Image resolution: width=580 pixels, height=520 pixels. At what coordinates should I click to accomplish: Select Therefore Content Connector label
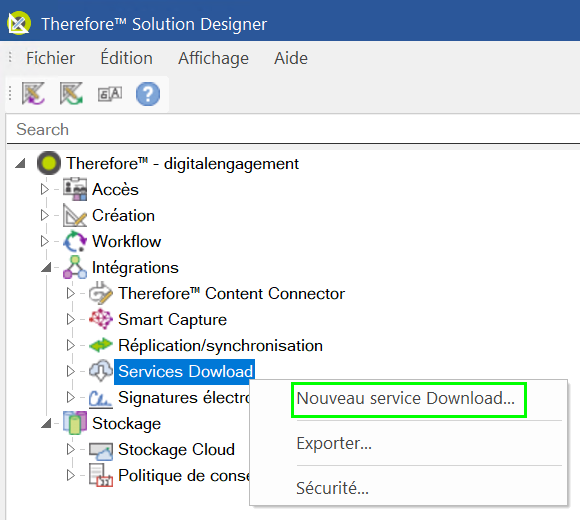[231, 293]
